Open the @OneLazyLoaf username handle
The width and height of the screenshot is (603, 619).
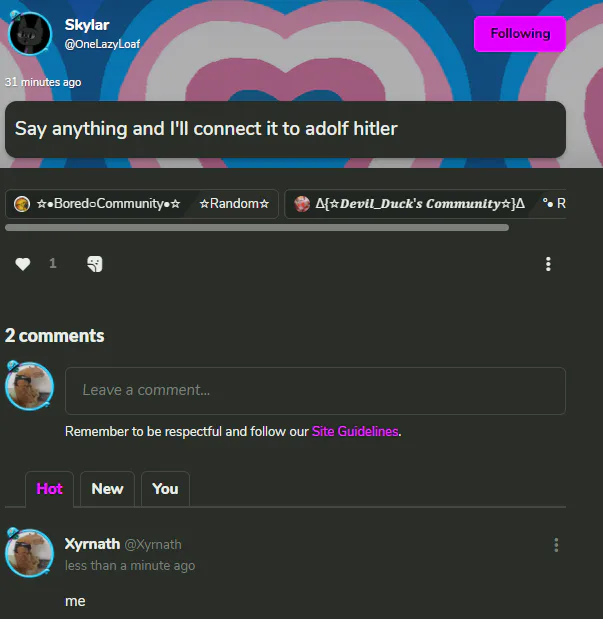pyautogui.click(x=102, y=44)
